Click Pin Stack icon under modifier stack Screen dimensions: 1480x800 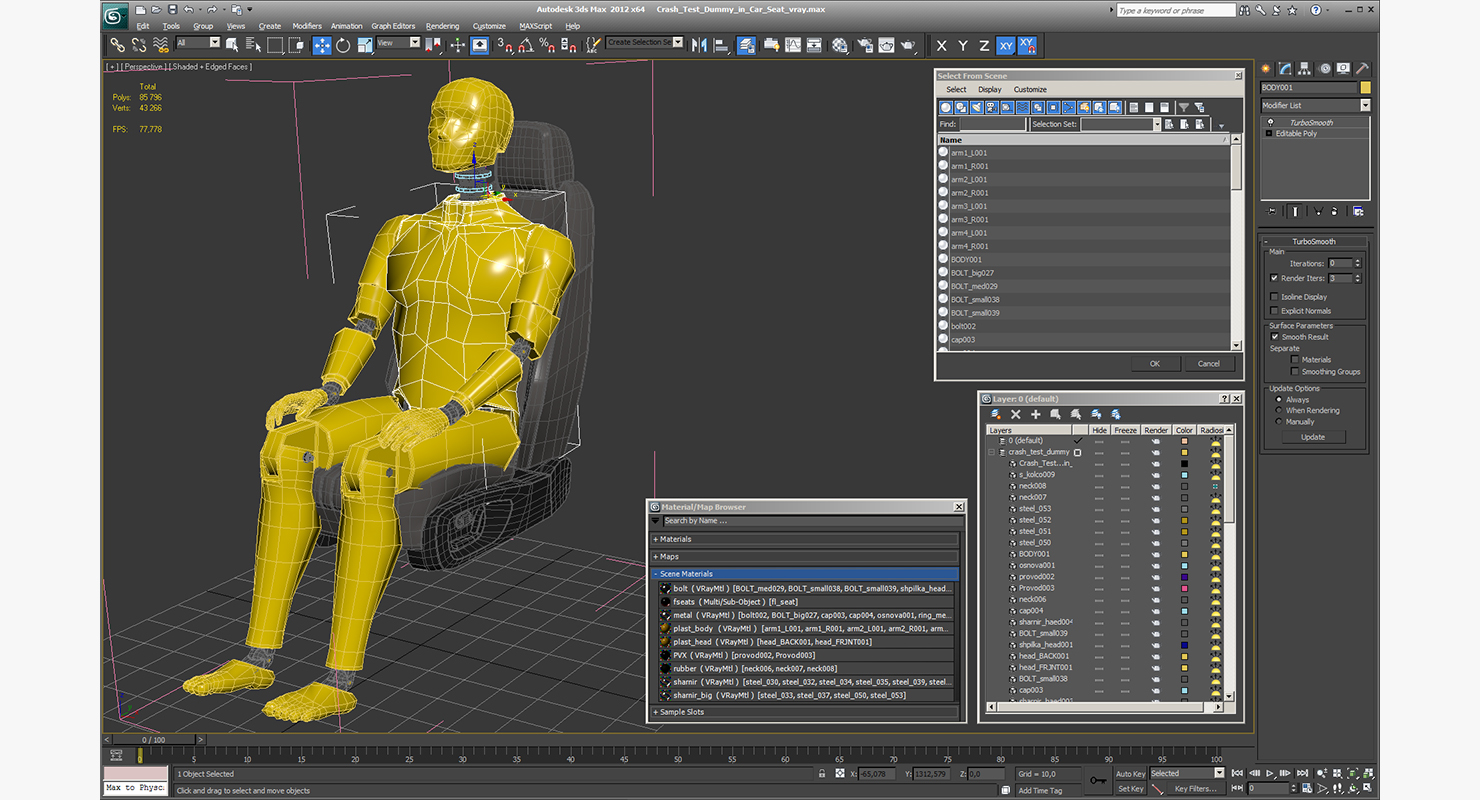click(x=1272, y=211)
